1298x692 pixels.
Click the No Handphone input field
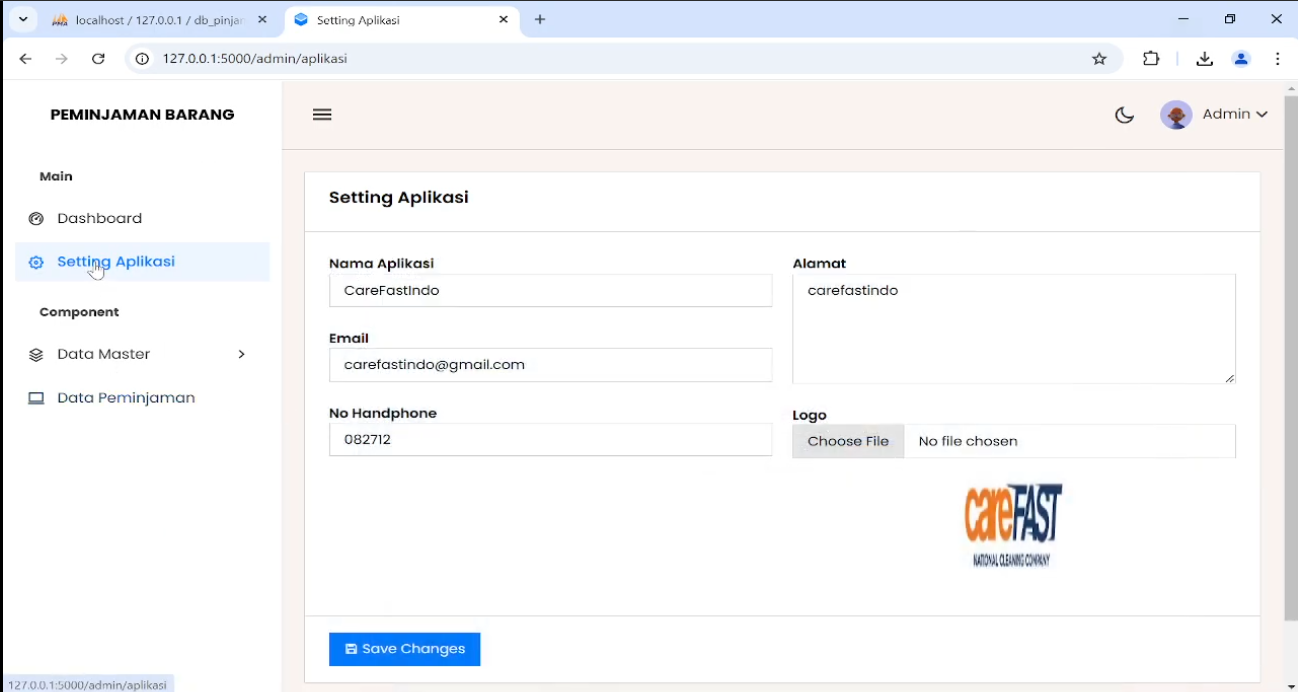click(x=550, y=440)
